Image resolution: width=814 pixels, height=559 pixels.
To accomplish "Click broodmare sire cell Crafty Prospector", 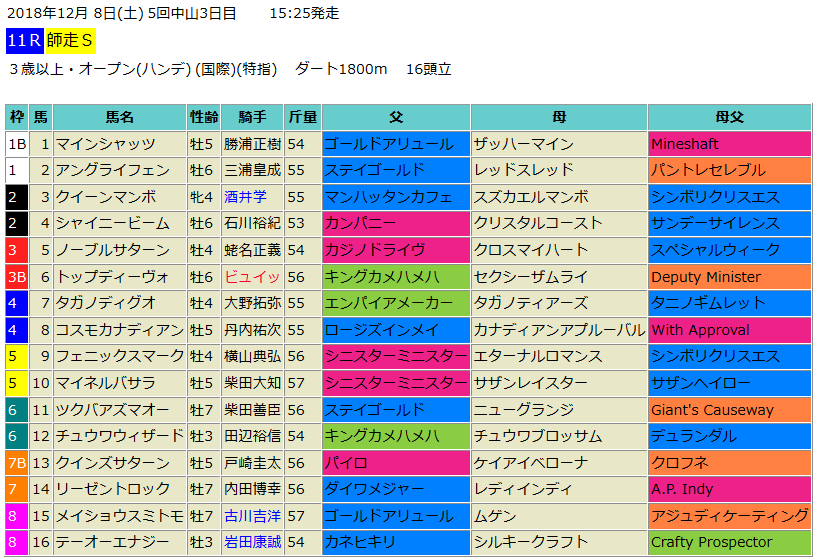I will point(729,542).
